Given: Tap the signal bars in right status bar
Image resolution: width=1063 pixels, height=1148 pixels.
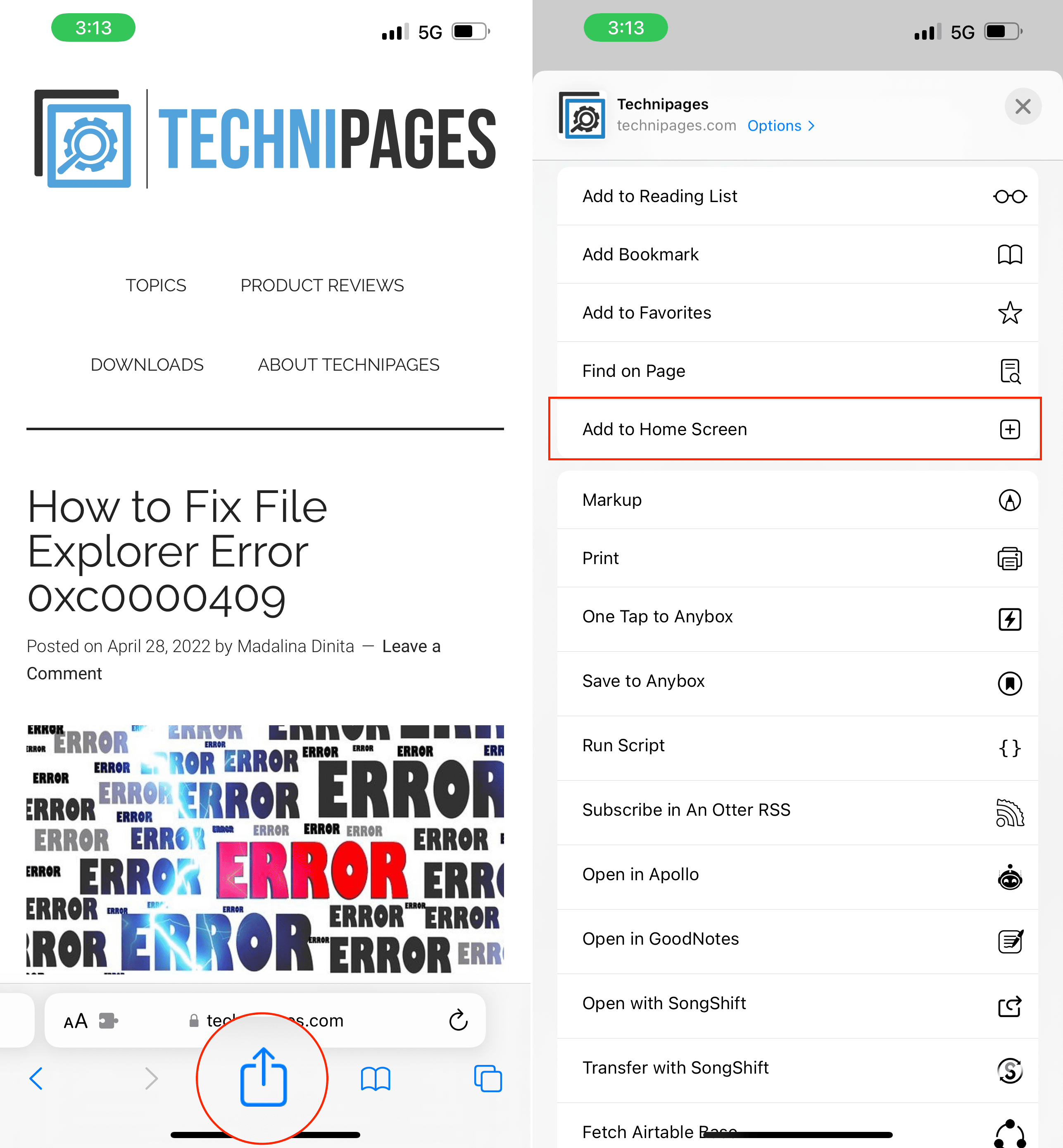Looking at the screenshot, I should [x=928, y=32].
